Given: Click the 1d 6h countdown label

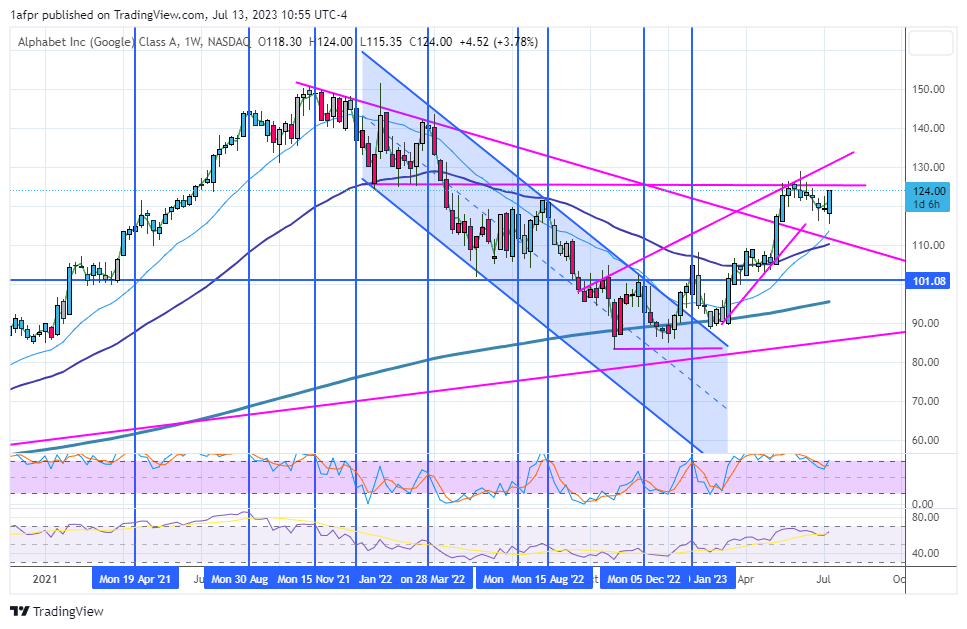Looking at the screenshot, I should (x=928, y=205).
